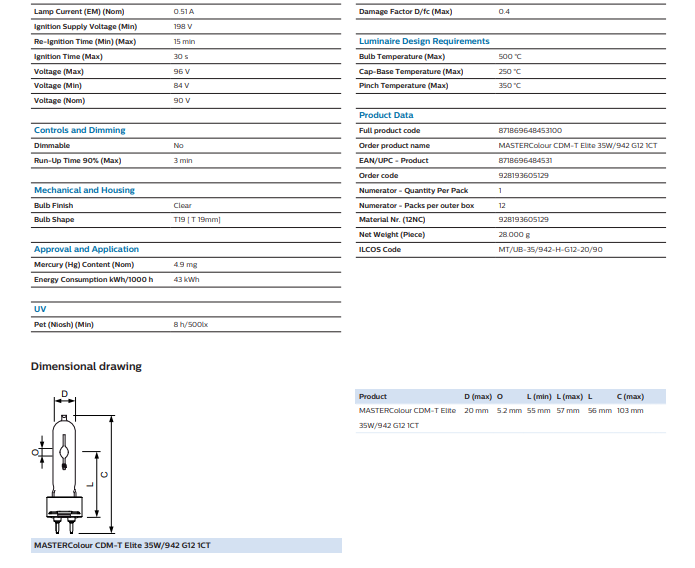Select the Approval and Application heading
Viewport: 695px width, 568px height.
(86, 249)
